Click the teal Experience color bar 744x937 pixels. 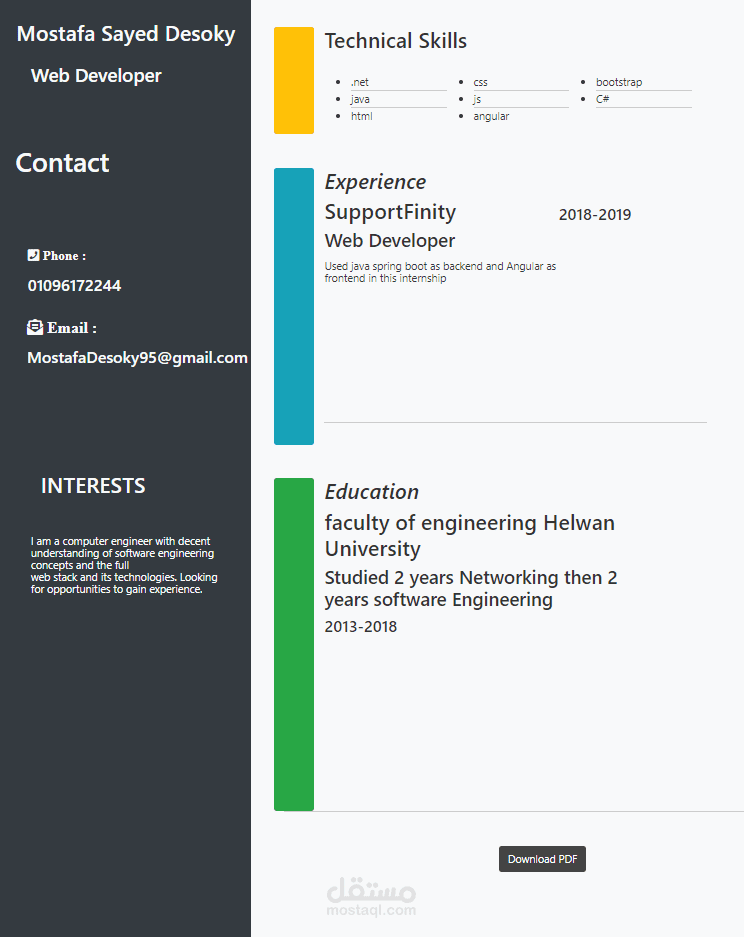click(293, 306)
